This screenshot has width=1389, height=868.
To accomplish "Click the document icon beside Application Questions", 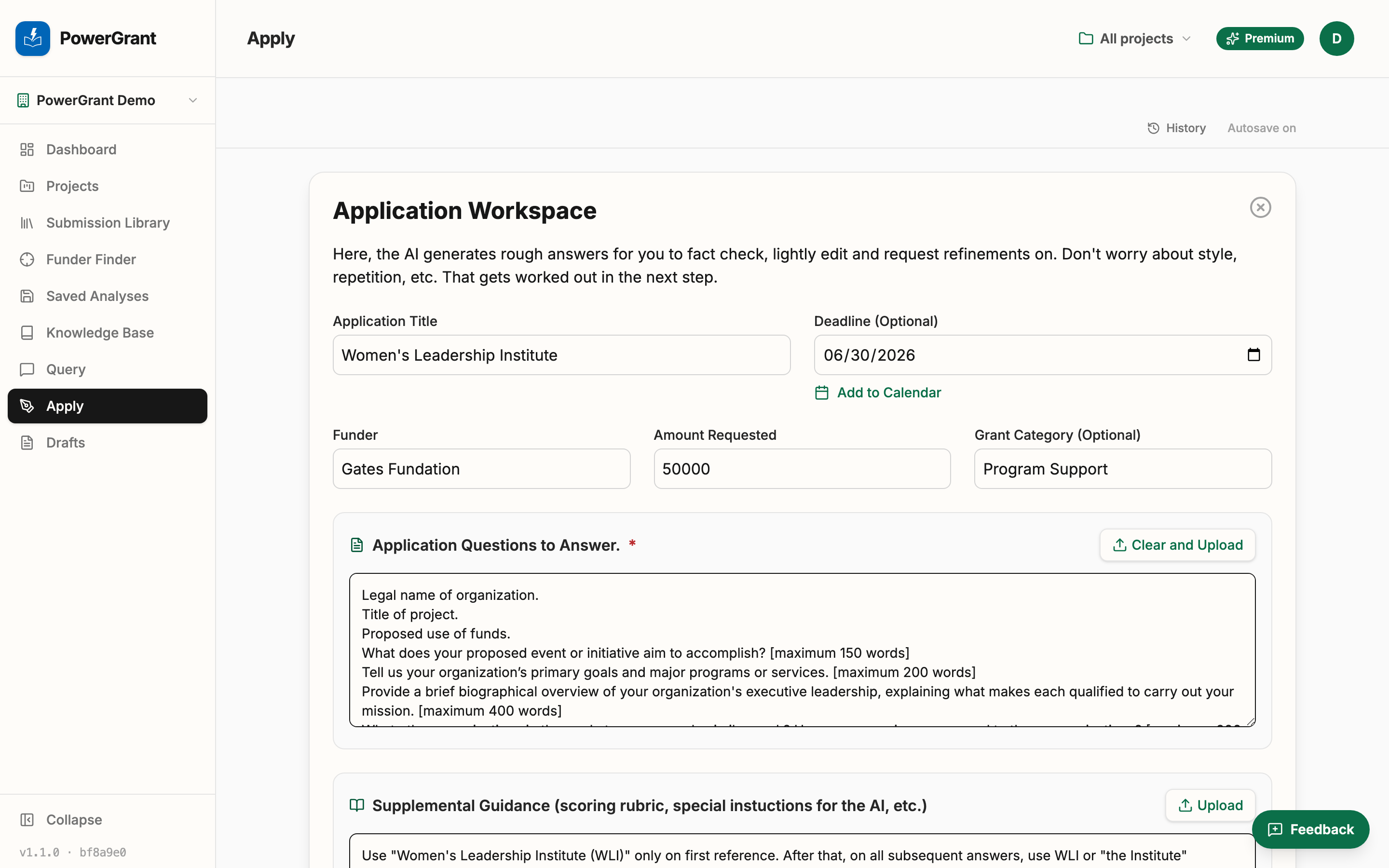I will pyautogui.click(x=357, y=545).
